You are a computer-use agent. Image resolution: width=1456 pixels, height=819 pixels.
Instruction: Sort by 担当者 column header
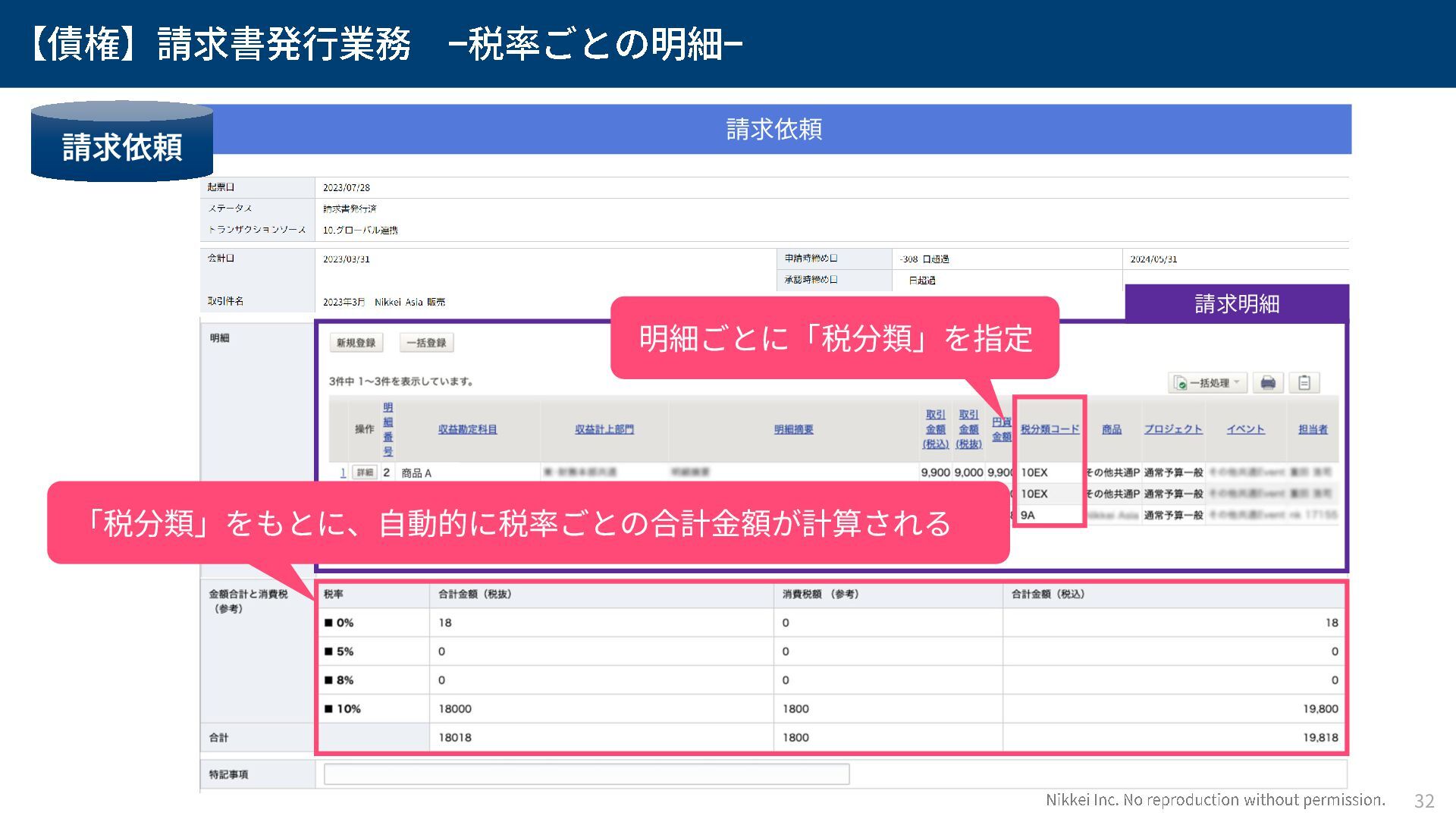(1312, 429)
